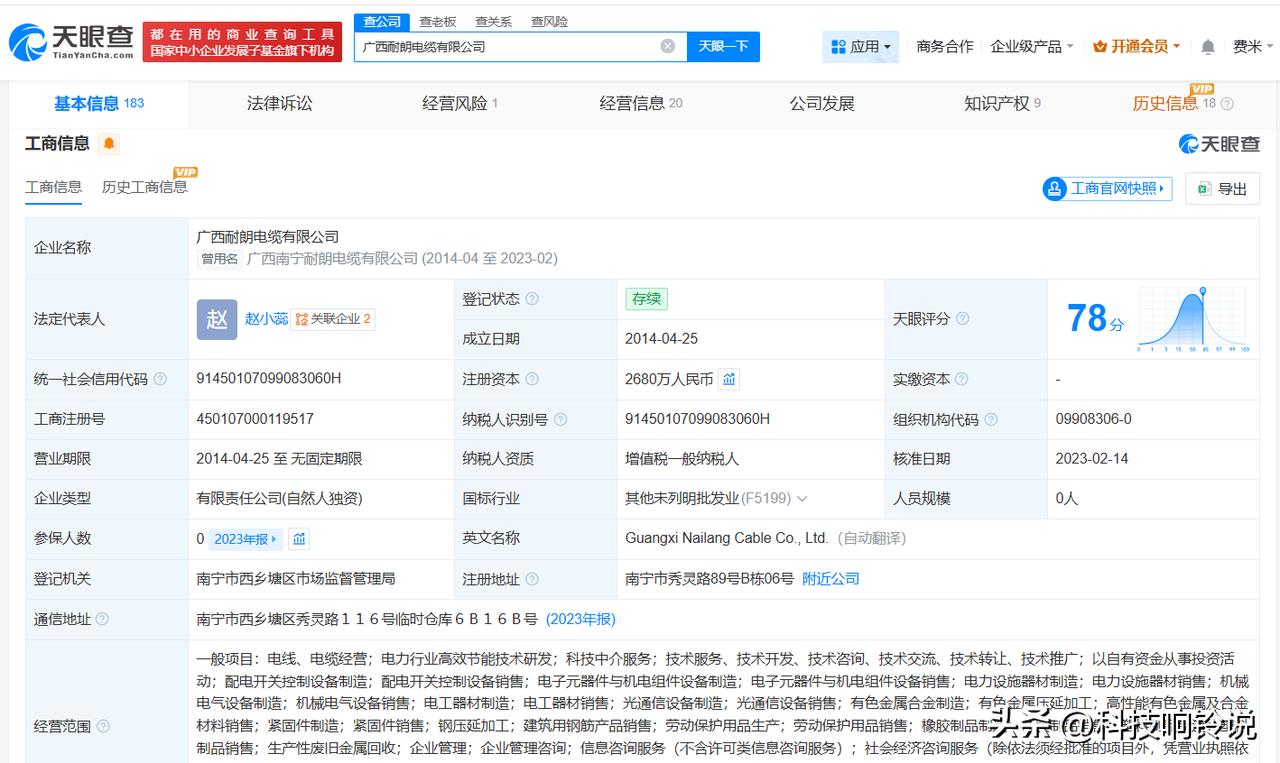Click the help icon next to 注册资本

click(532, 379)
